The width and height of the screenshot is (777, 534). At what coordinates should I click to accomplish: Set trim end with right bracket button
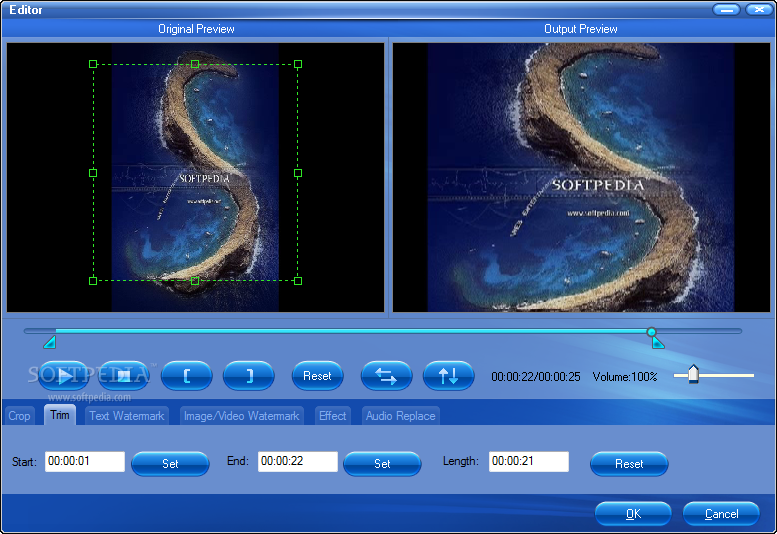click(249, 376)
